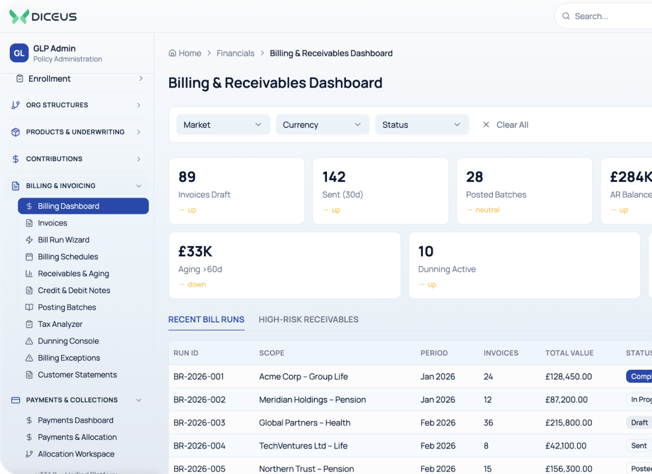Click the Invoices file icon
This screenshot has width=652, height=474.
click(29, 223)
